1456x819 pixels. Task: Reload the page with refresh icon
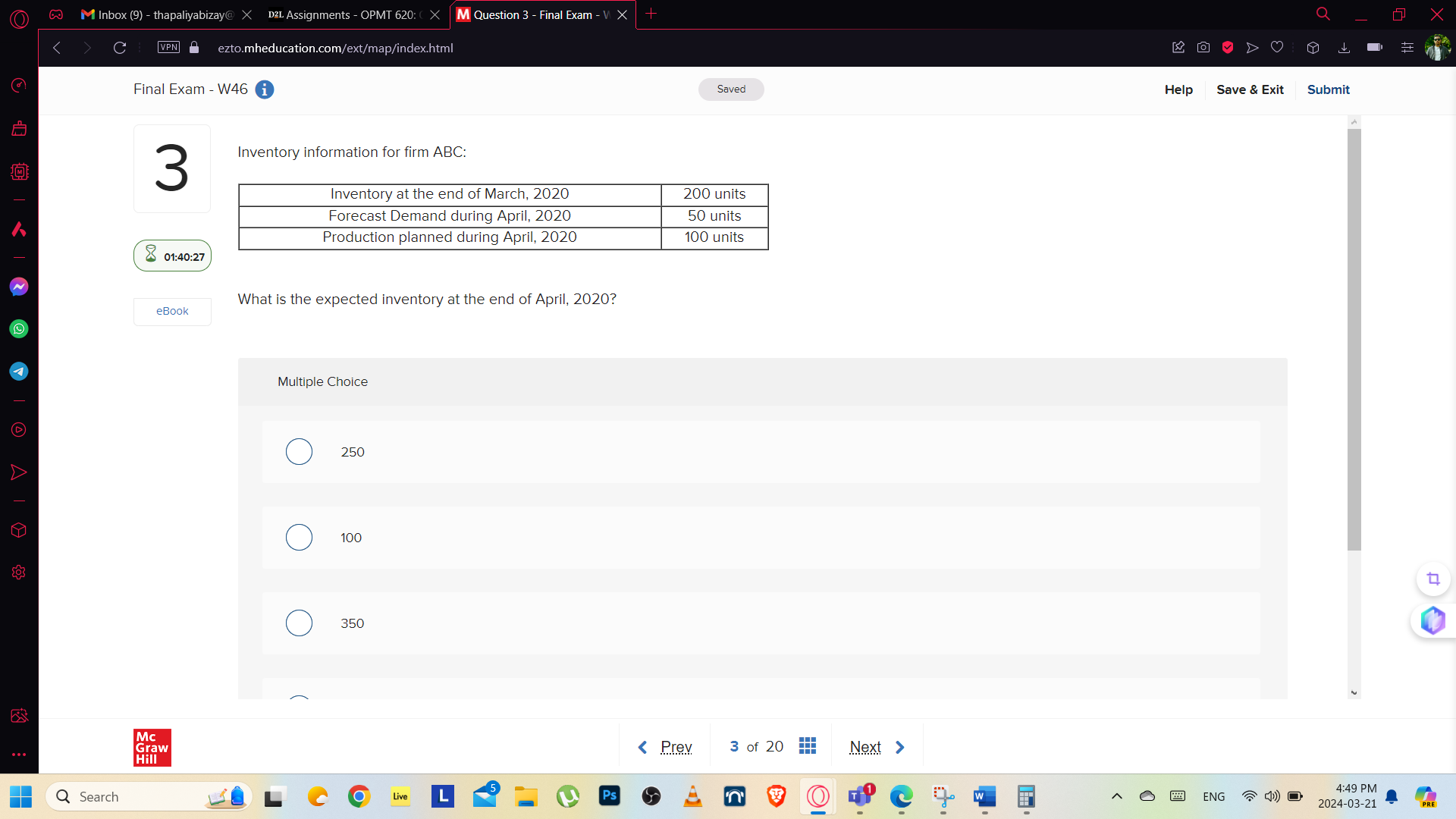tap(120, 48)
